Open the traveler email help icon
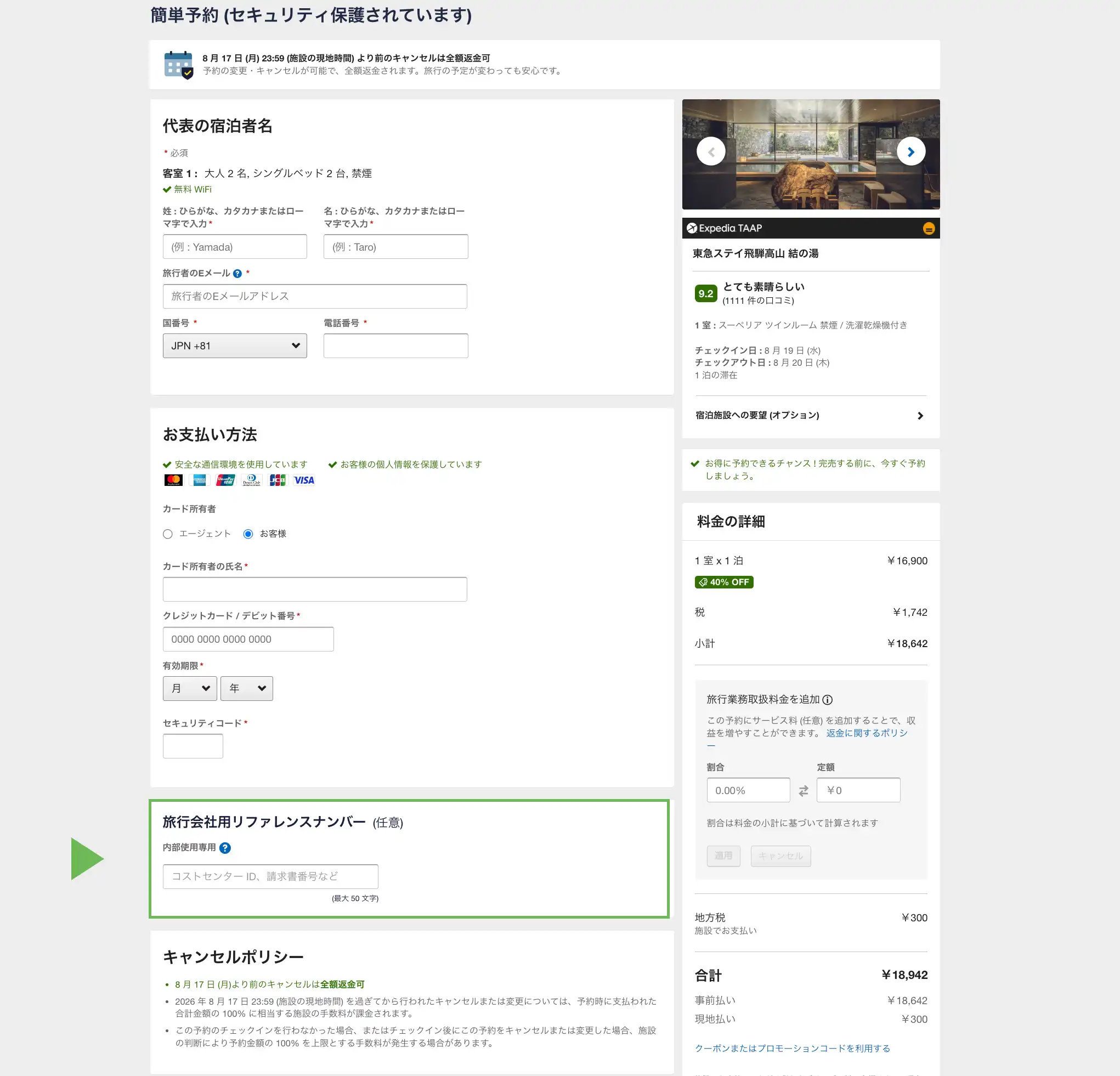The height and width of the screenshot is (1076, 1120). (237, 274)
